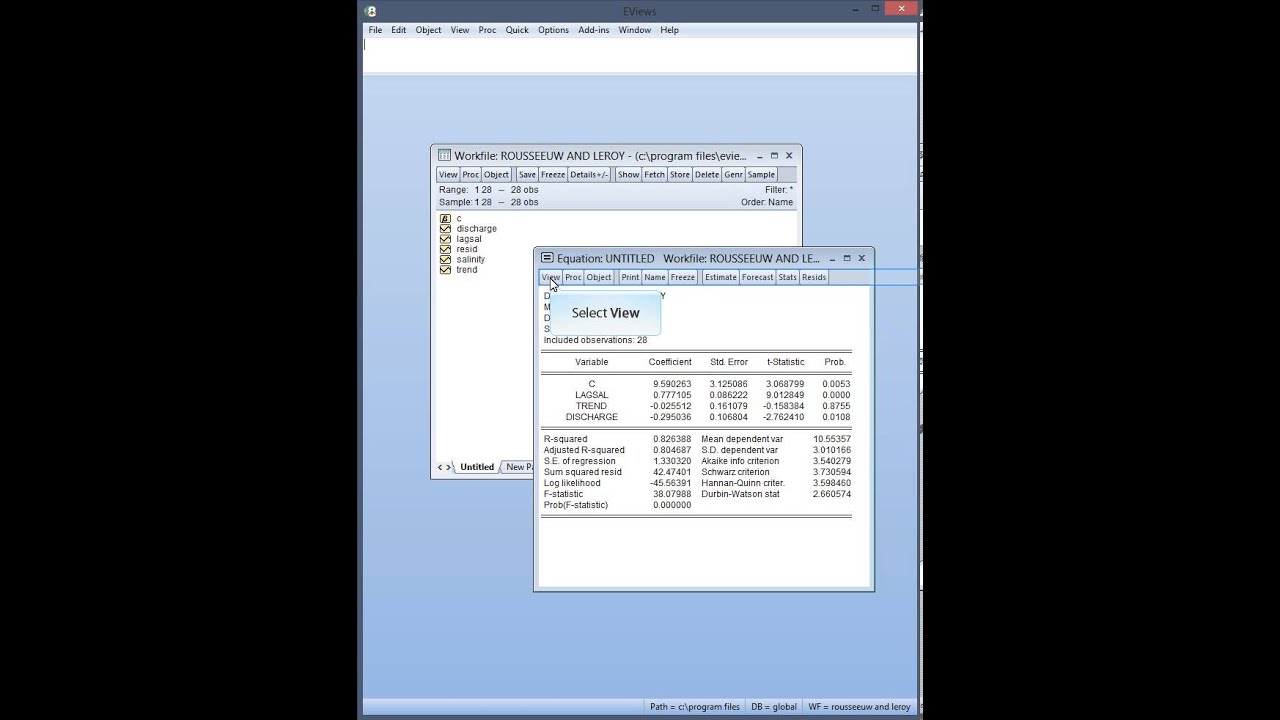Select the lagsal series icon
The width and height of the screenshot is (1280, 720).
(x=445, y=239)
